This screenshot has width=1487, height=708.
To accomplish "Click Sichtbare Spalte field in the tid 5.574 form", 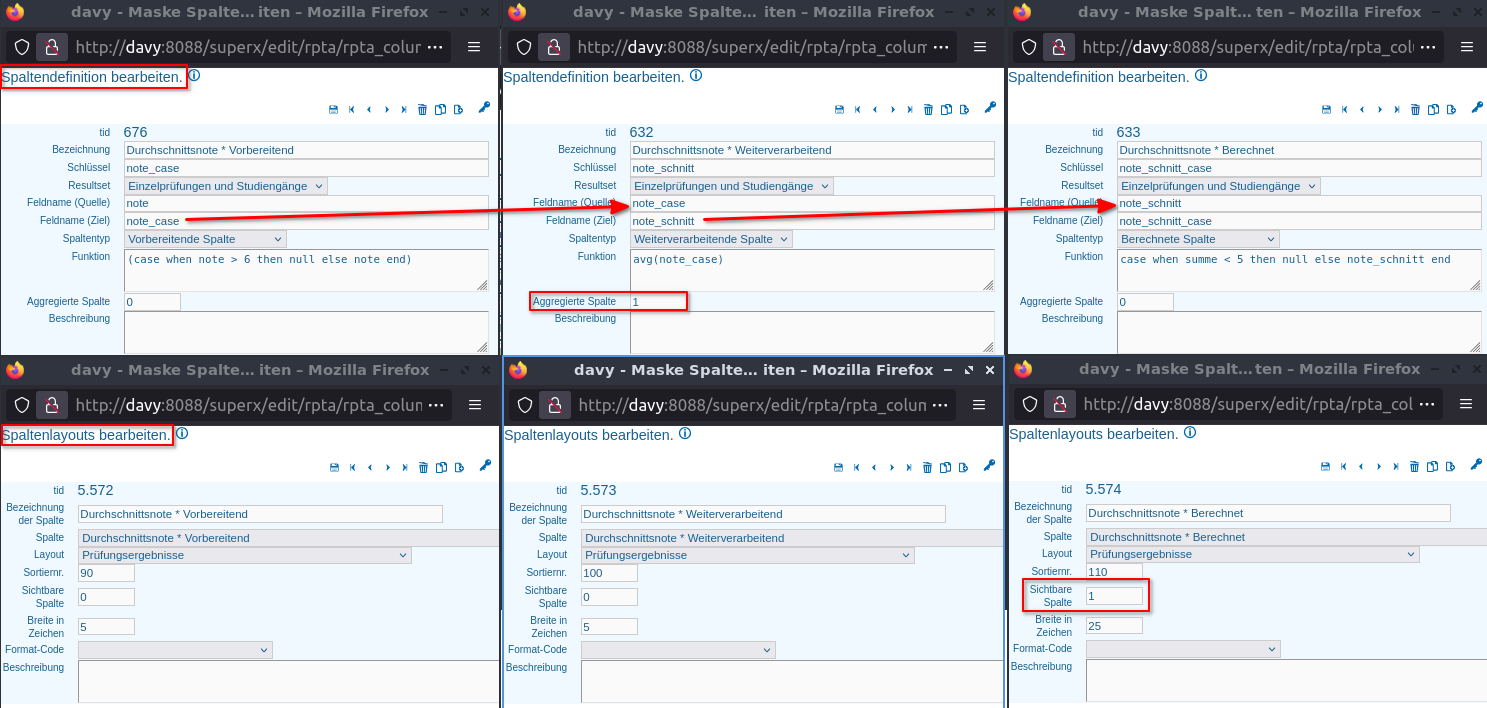I will pyautogui.click(x=1114, y=596).
